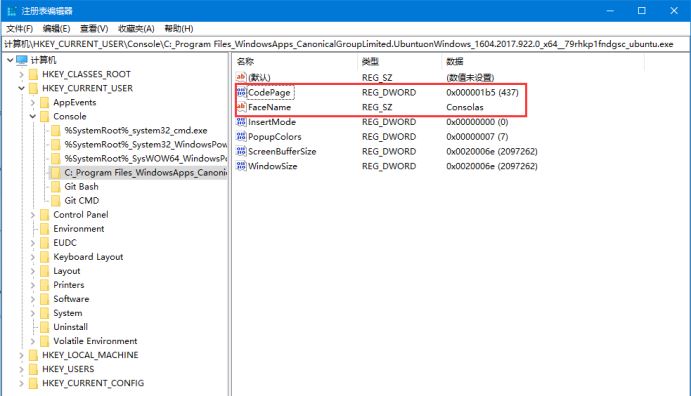Click the 0x000001b5 (437) data cell

pyautogui.click(x=482, y=93)
